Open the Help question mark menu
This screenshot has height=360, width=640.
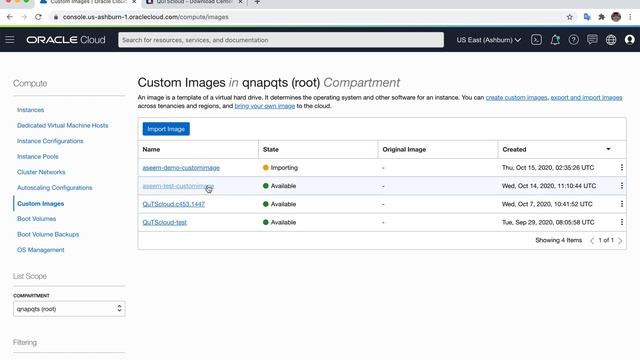tap(573, 40)
